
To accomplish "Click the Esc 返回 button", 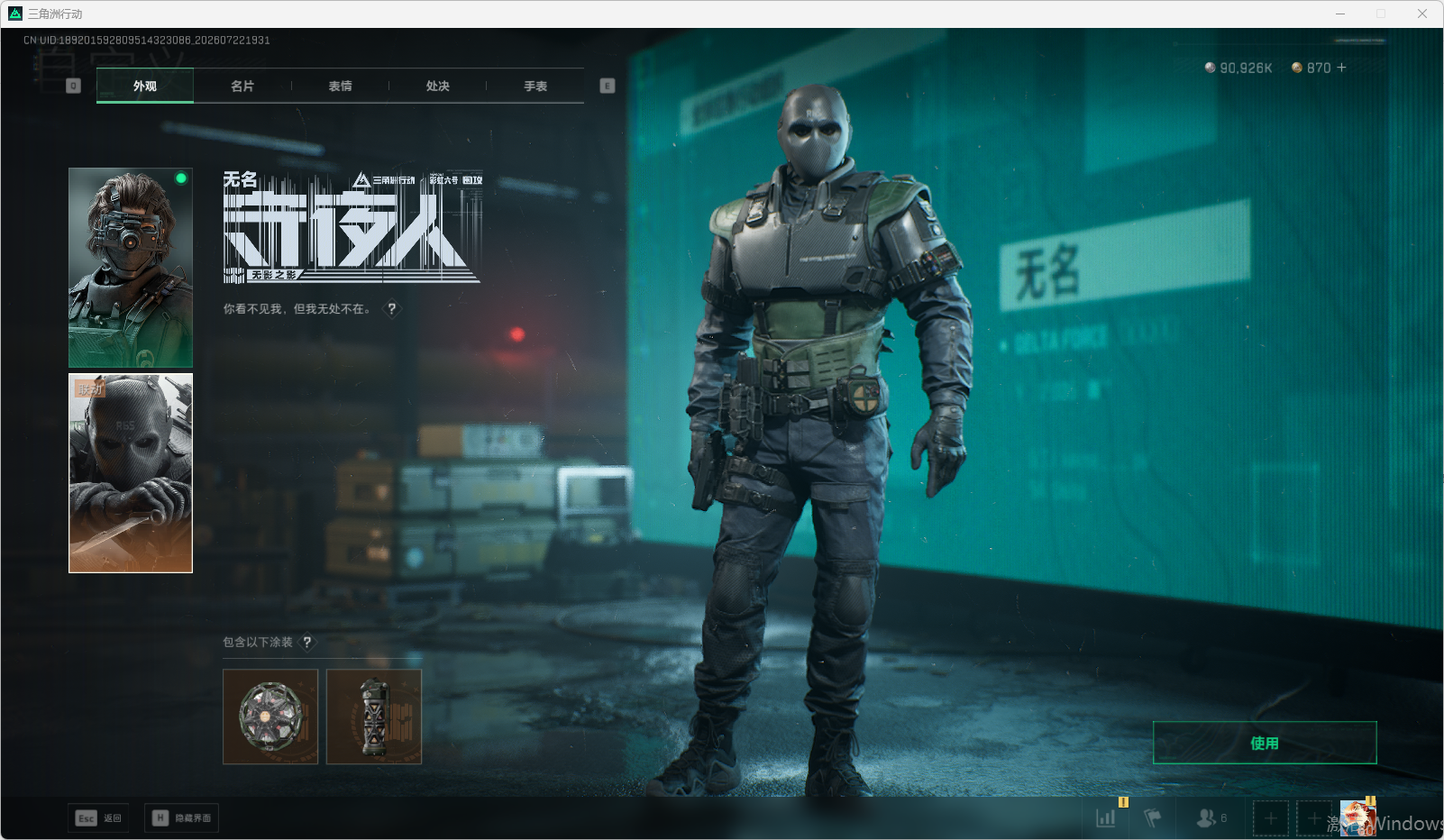I will (98, 818).
